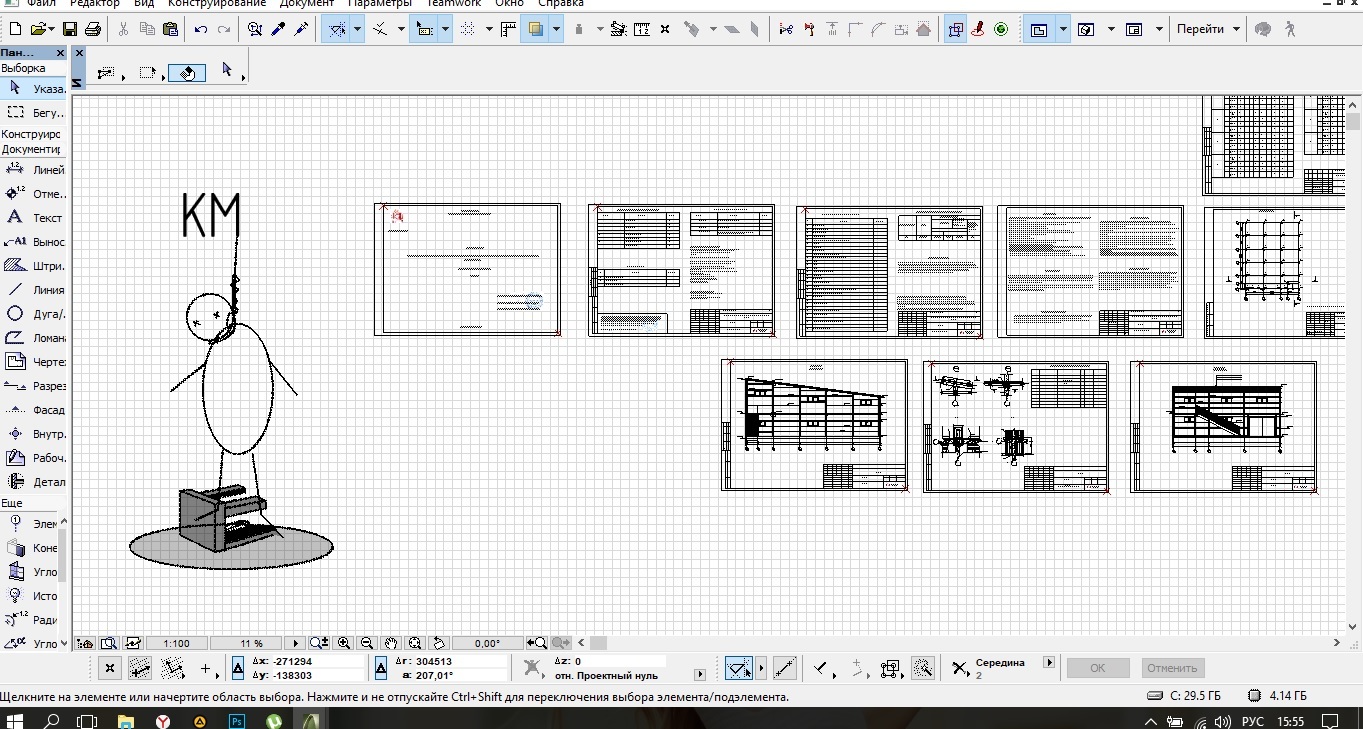
Task: Click the zoom-in magnifier in the bottom bar
Action: click(x=344, y=643)
